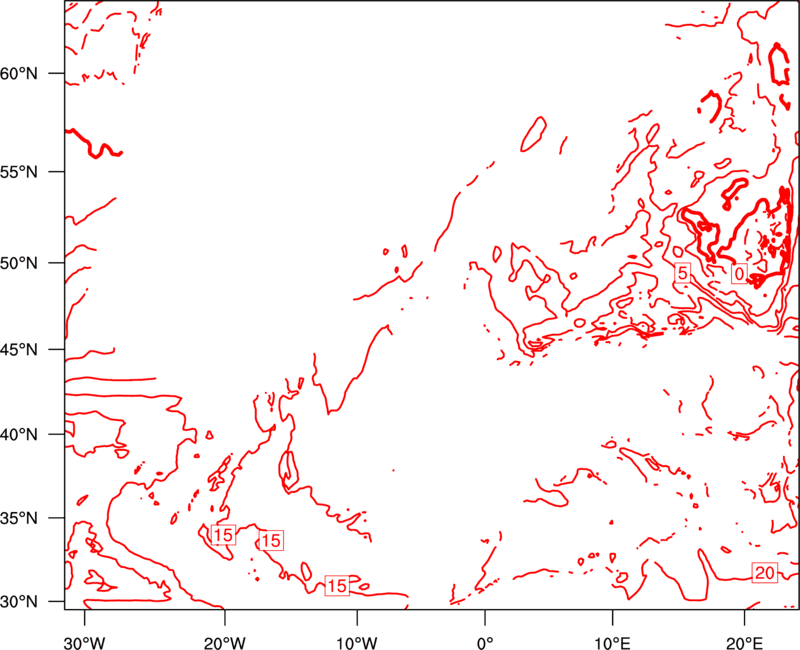Click the 50°N latitude label
This screenshot has width=800, height=650.
(19, 263)
